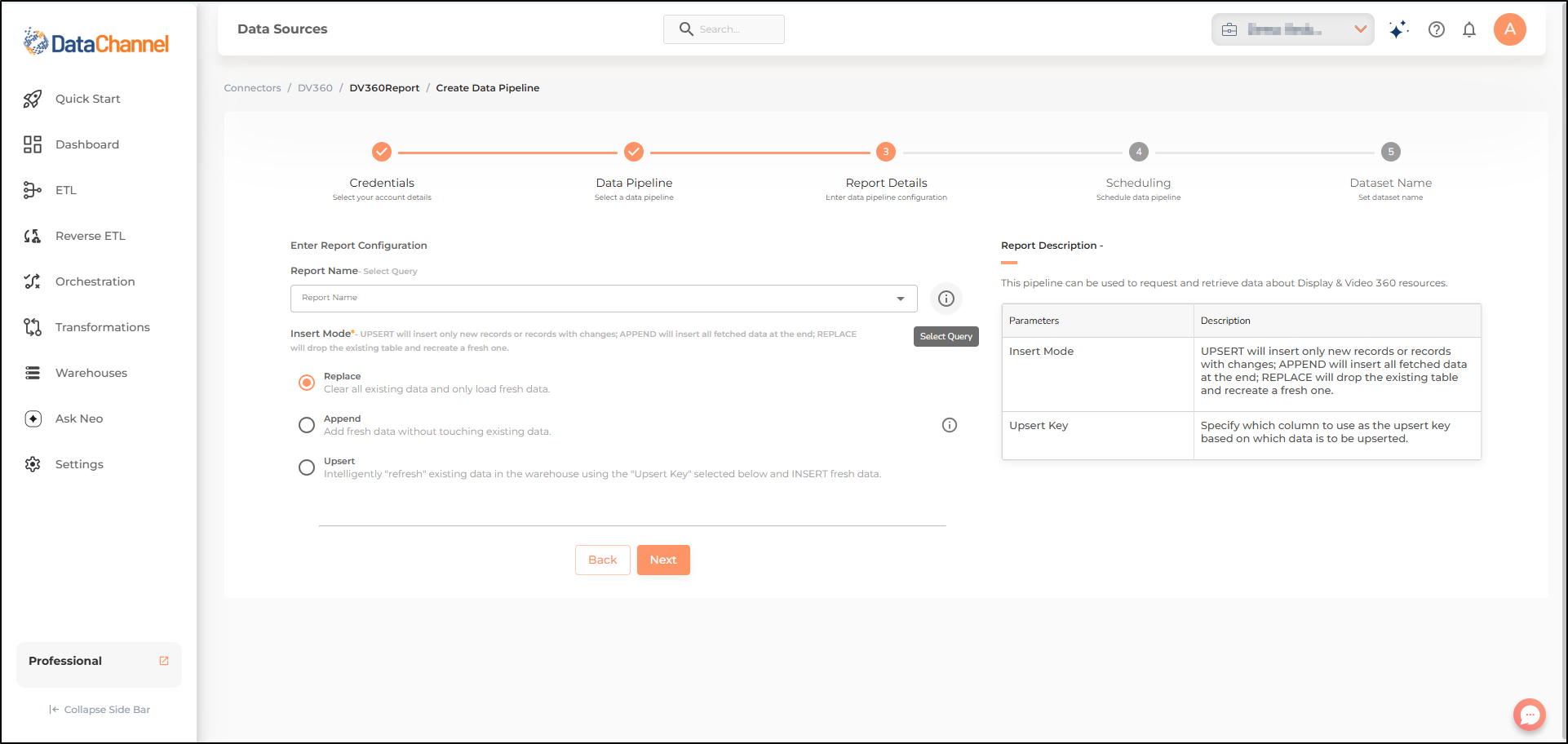Open Ask Neo in sidebar
1568x744 pixels.
79,418
